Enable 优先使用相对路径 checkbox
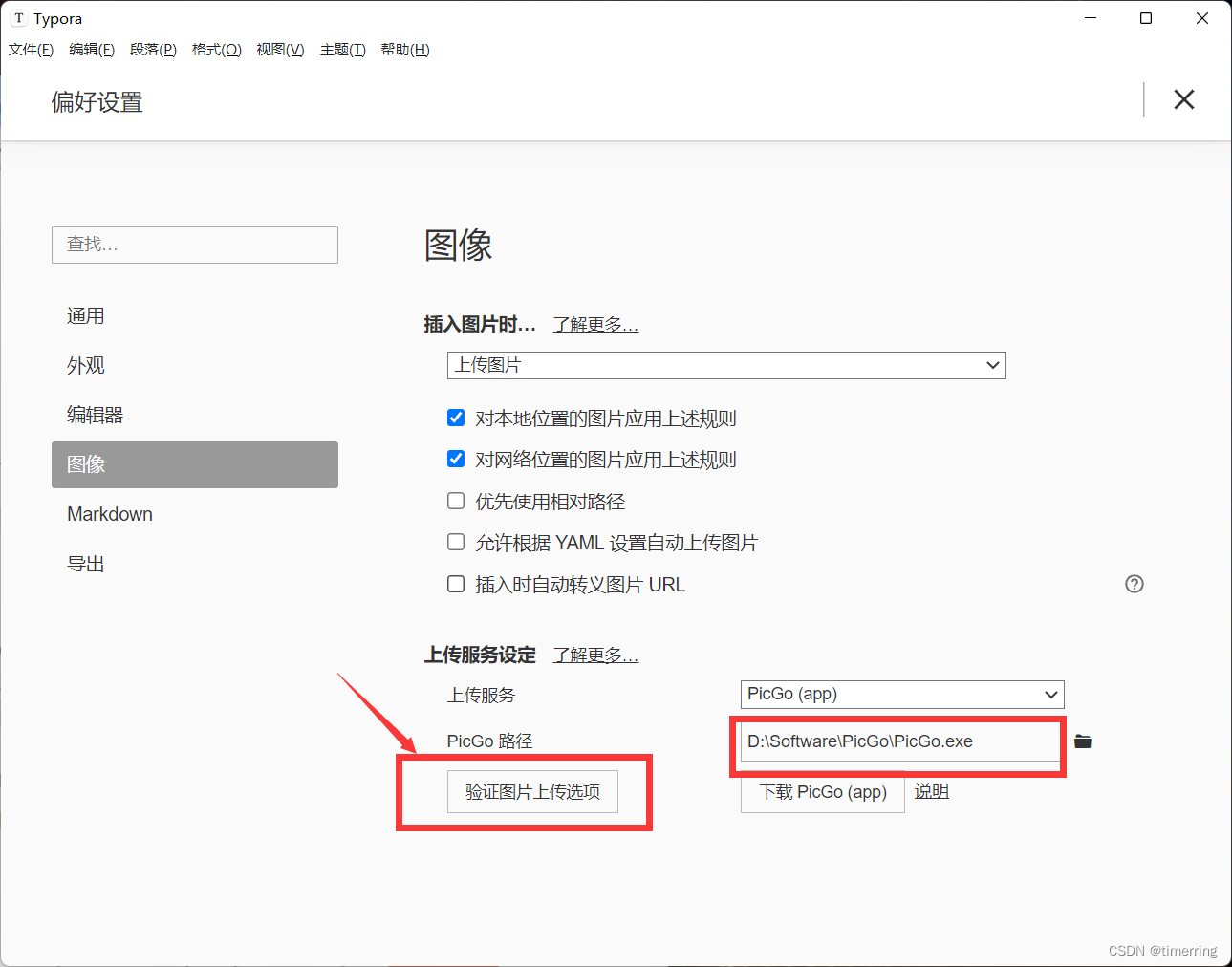The width and height of the screenshot is (1232, 967). tap(456, 501)
